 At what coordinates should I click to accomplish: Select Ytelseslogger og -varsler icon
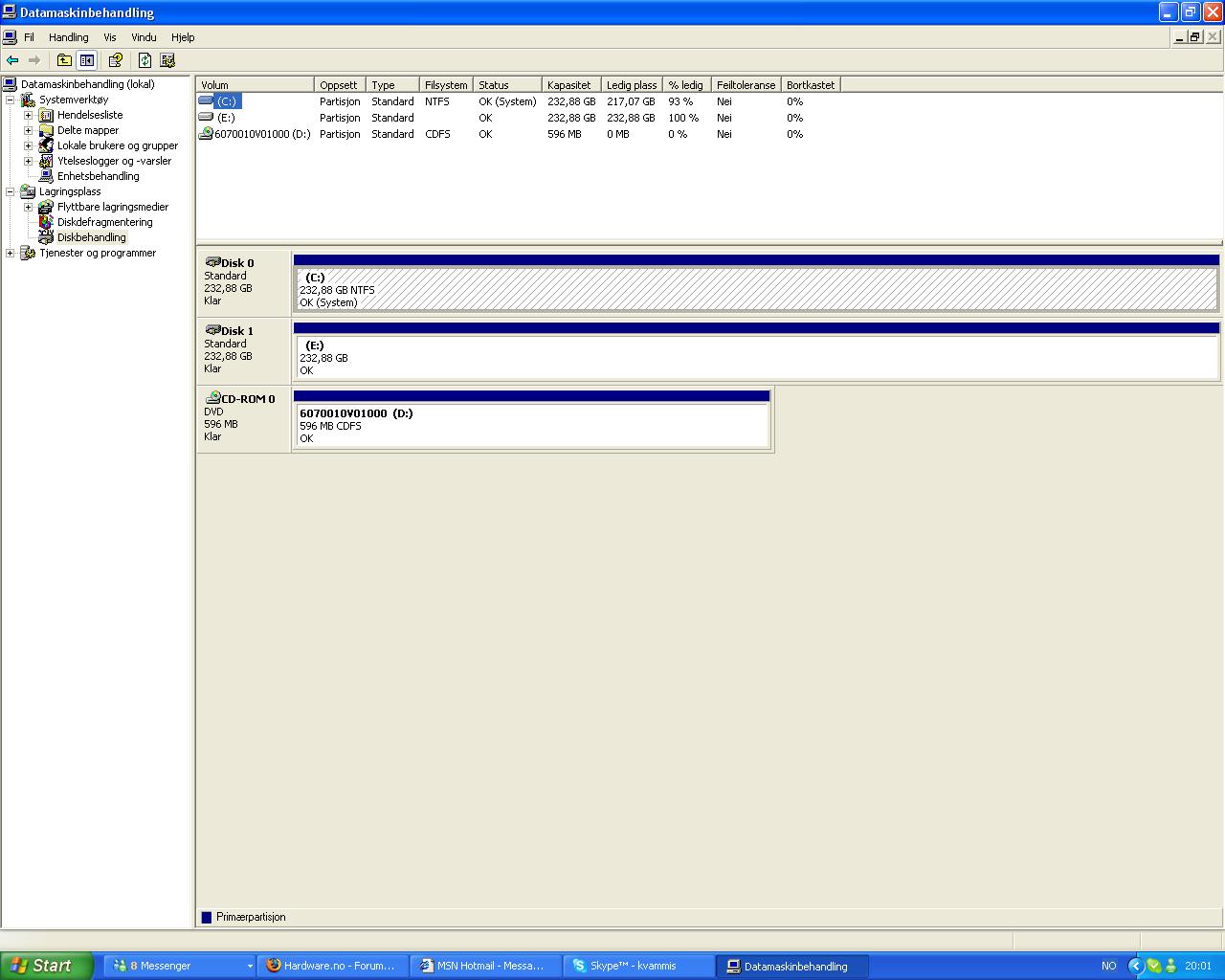46,161
